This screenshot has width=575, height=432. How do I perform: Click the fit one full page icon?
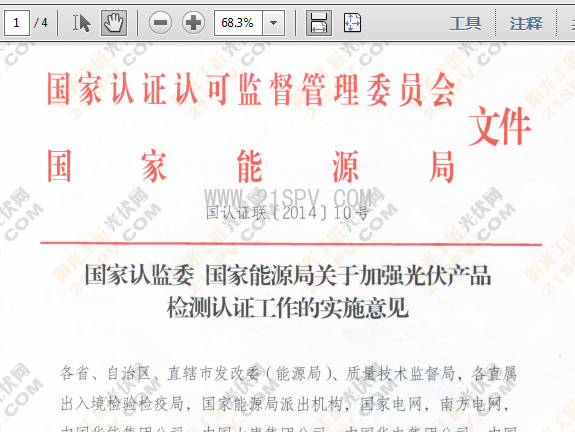pos(352,23)
